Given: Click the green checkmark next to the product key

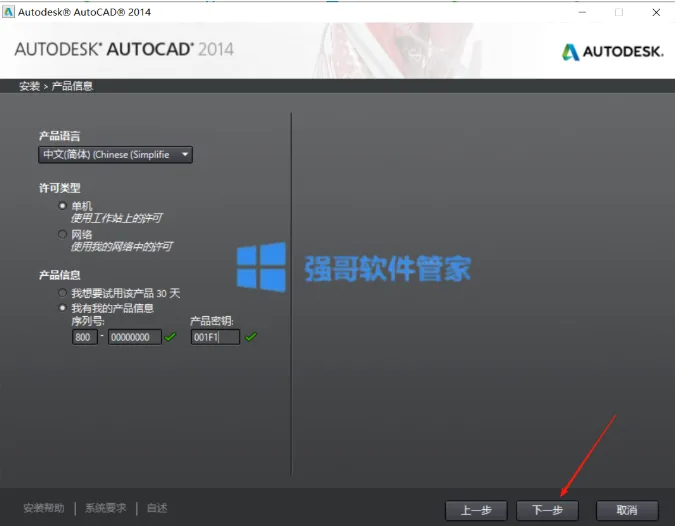Looking at the screenshot, I should 251,337.
